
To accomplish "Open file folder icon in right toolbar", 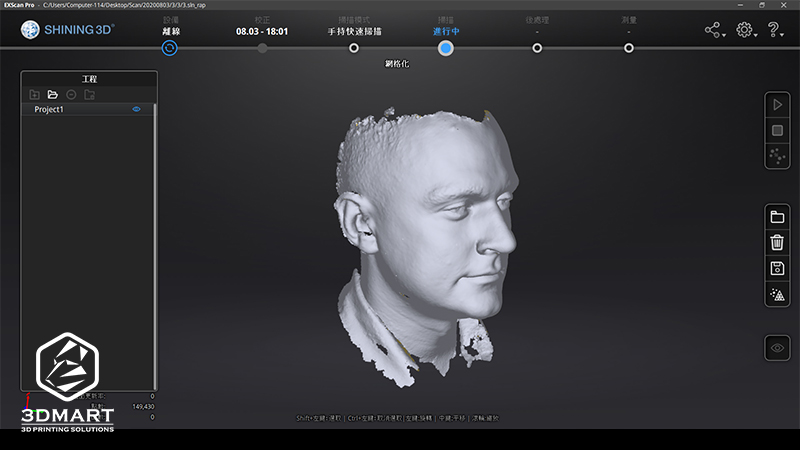I will click(777, 217).
